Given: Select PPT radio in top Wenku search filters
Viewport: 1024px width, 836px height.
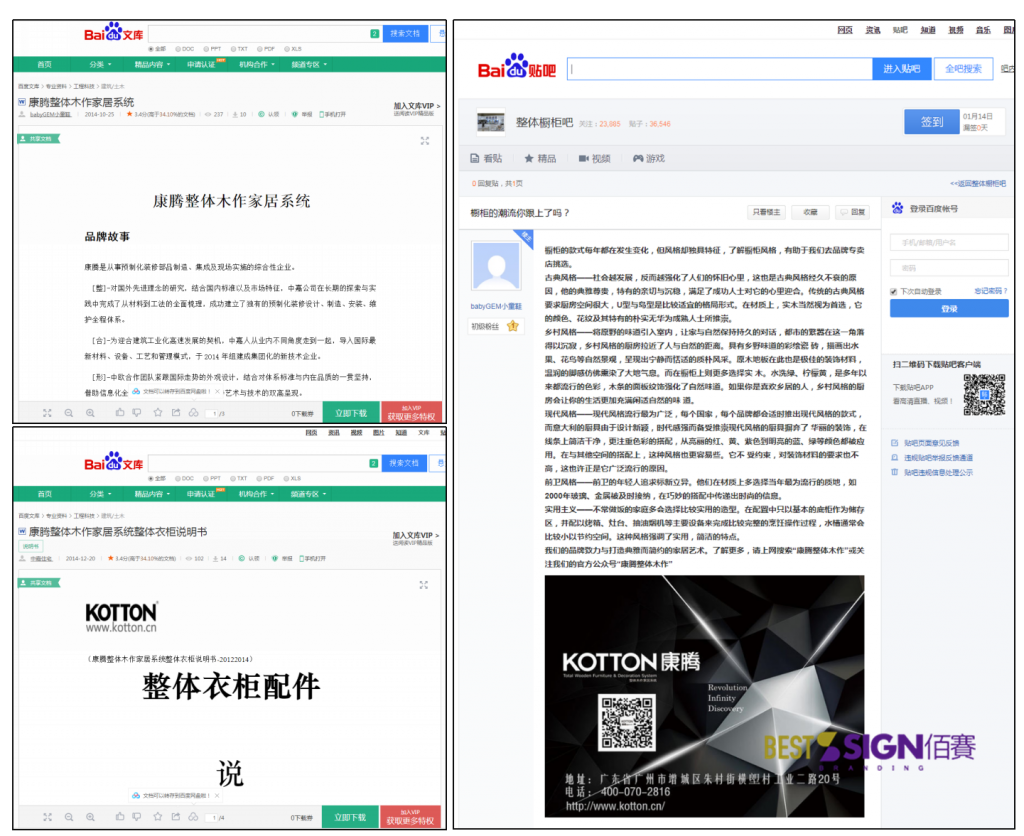Looking at the screenshot, I should tap(206, 49).
